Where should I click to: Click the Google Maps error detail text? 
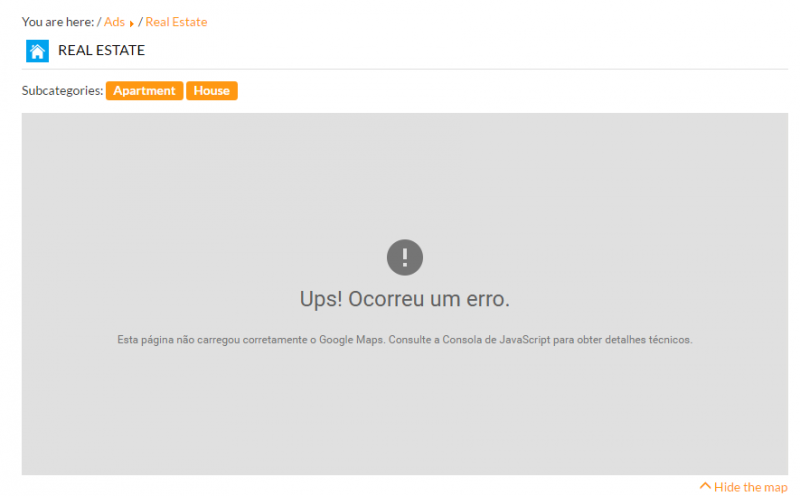click(405, 340)
